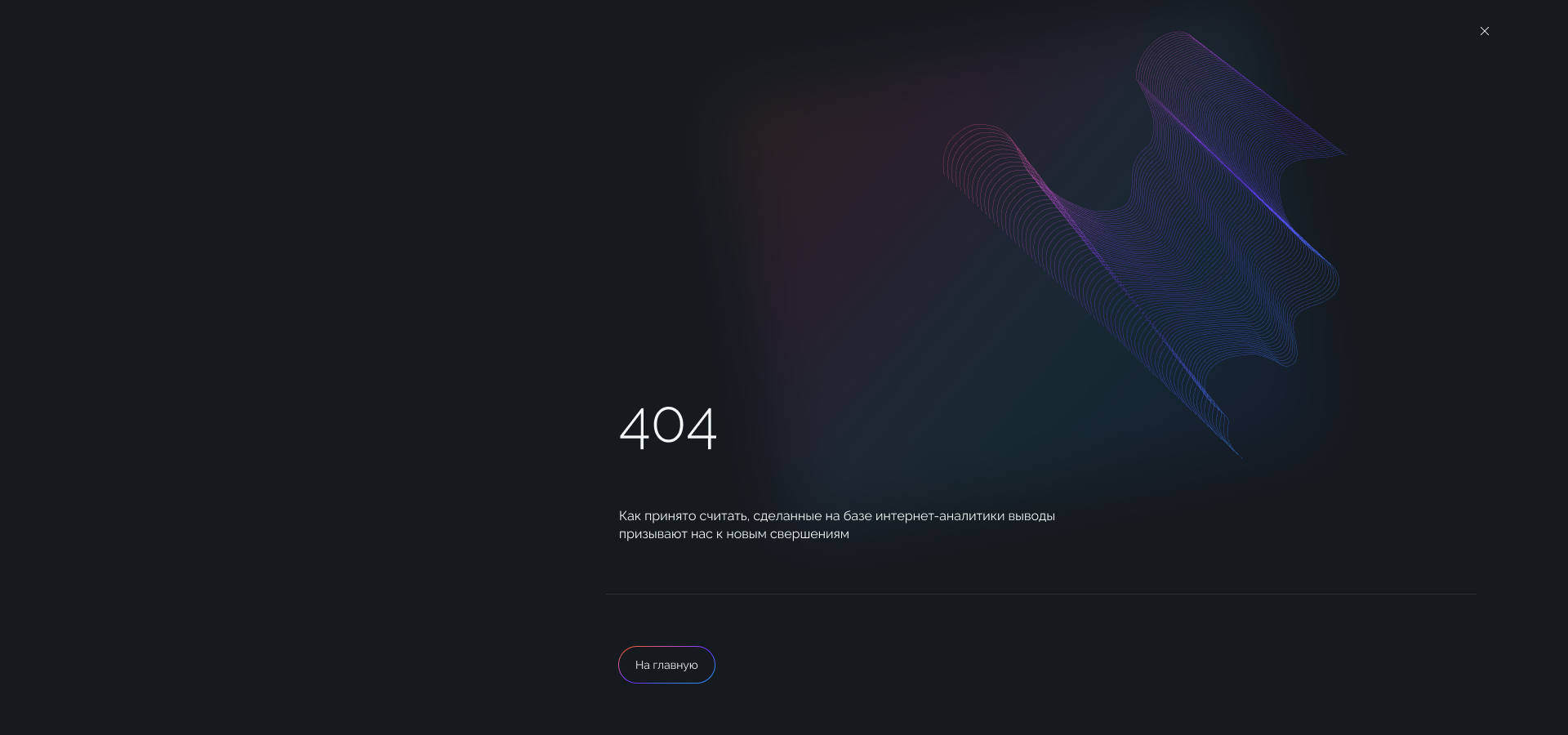This screenshot has width=1568, height=735.
Task: Click the phrase сделанные на базе
Action: coord(813,516)
